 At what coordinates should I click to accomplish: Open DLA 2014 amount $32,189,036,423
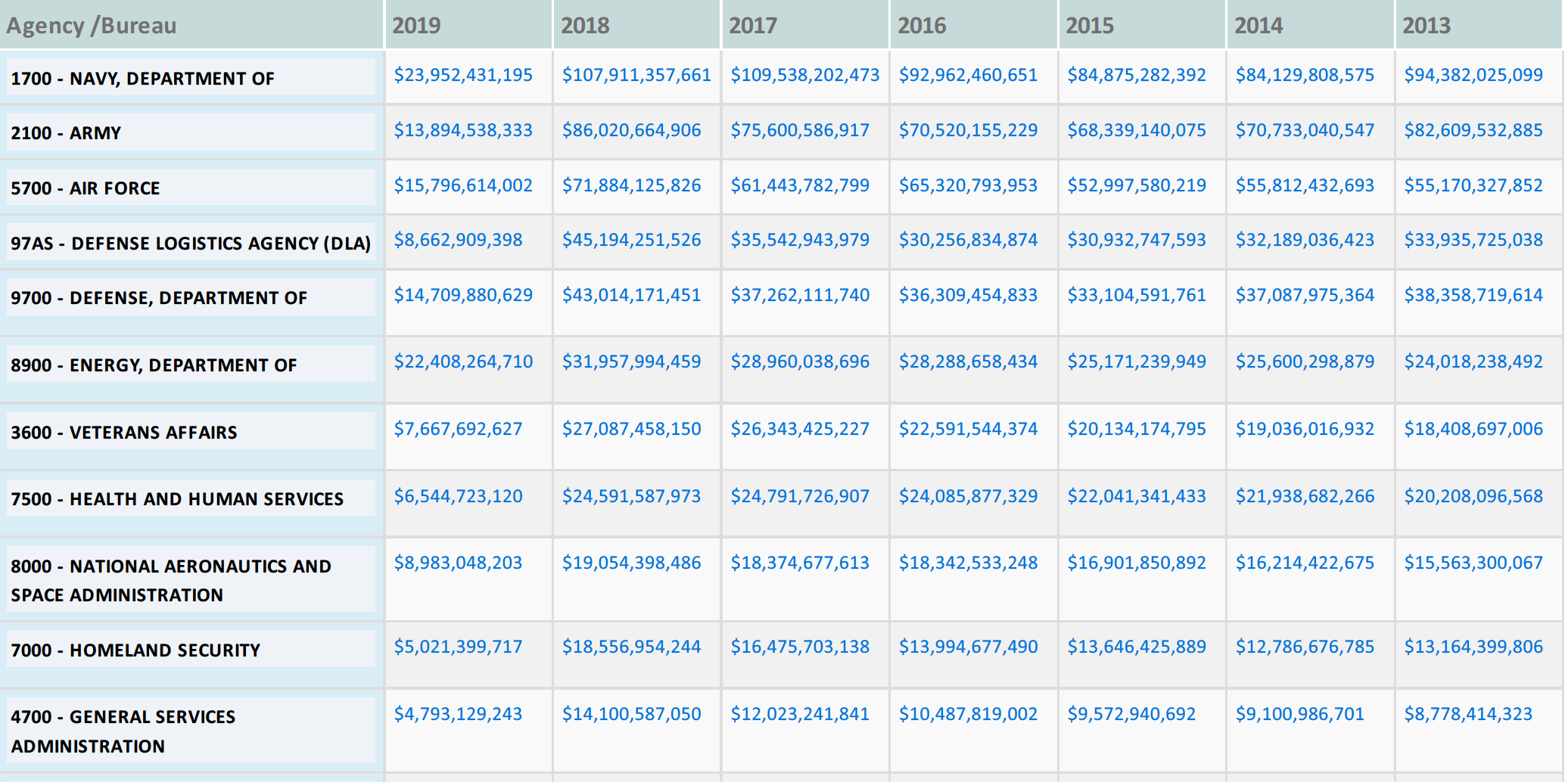[1305, 240]
